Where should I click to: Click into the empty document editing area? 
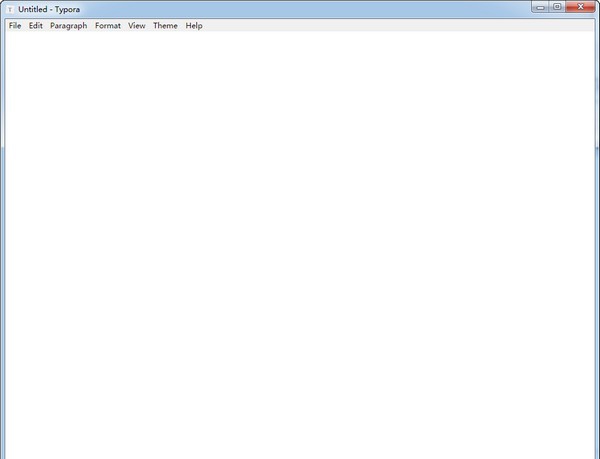(x=300, y=245)
